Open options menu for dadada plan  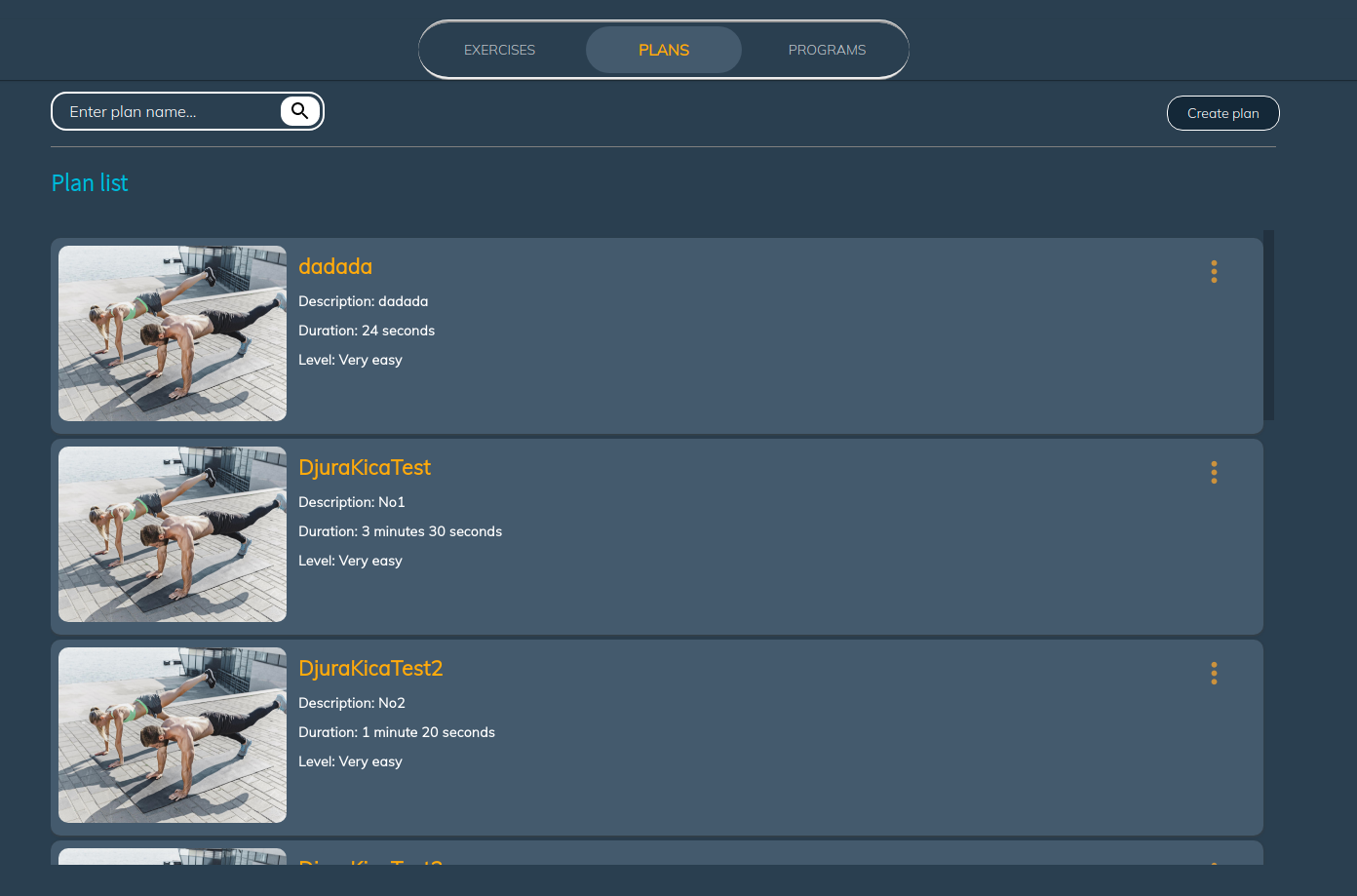1214,271
